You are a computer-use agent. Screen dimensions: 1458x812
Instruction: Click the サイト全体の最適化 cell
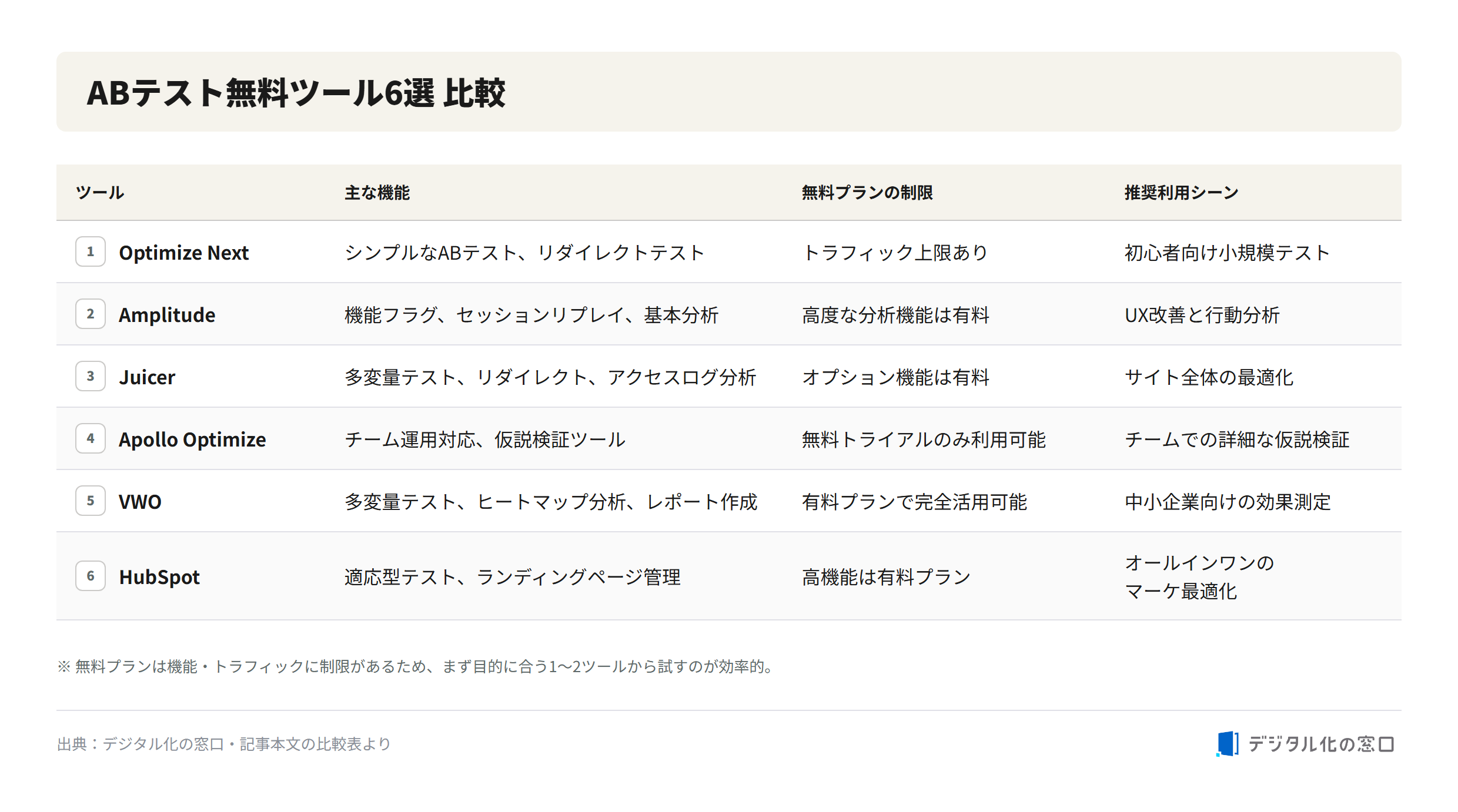point(1209,377)
